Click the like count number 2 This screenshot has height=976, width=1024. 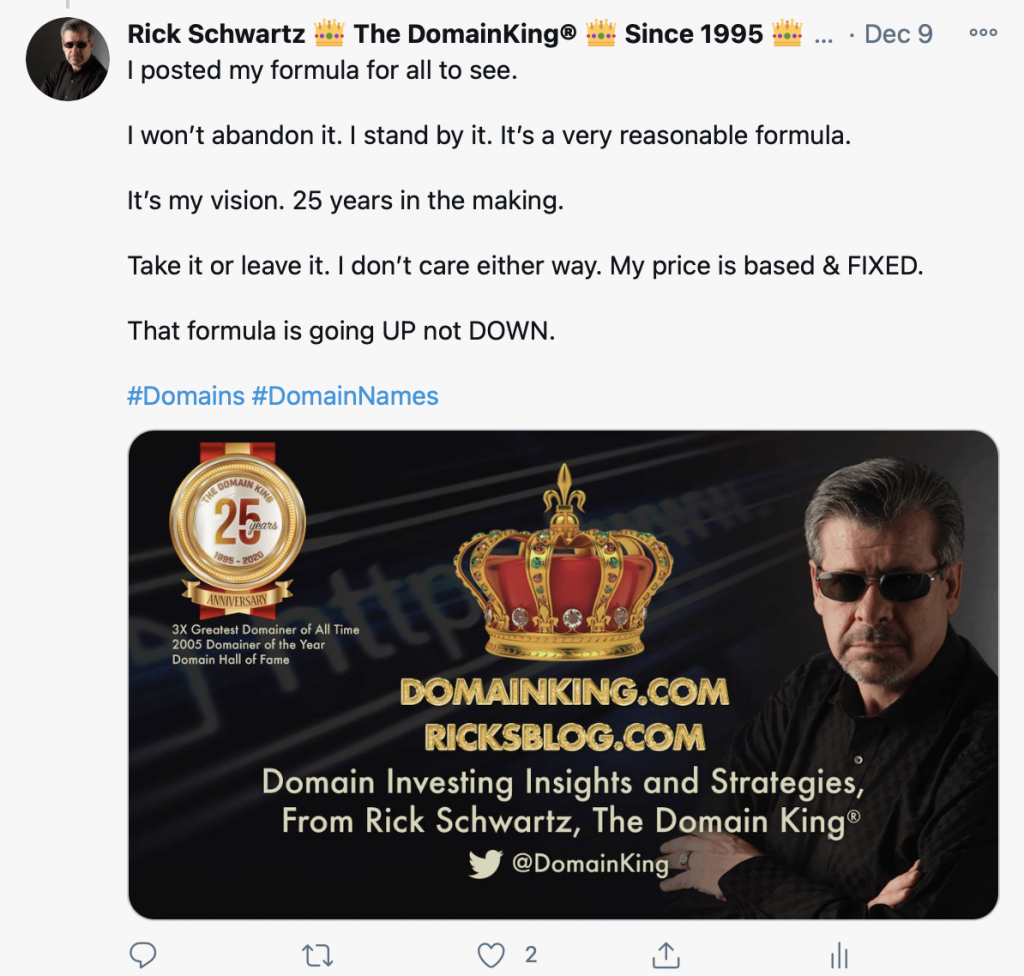coord(531,954)
